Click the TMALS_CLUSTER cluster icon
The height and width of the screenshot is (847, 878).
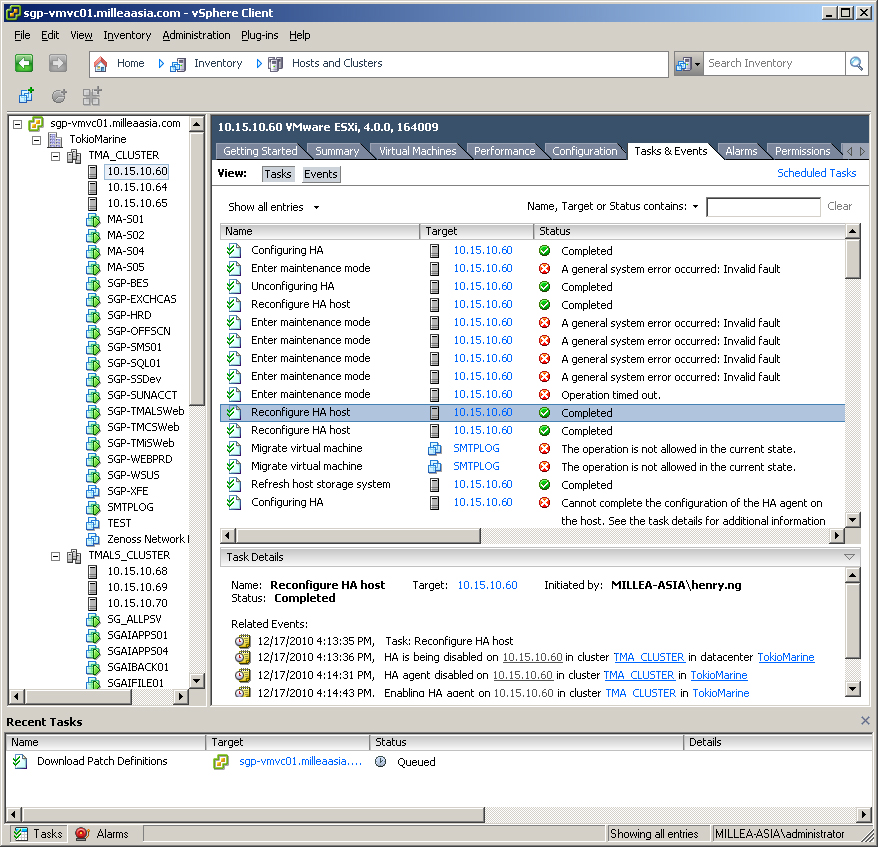pos(74,555)
